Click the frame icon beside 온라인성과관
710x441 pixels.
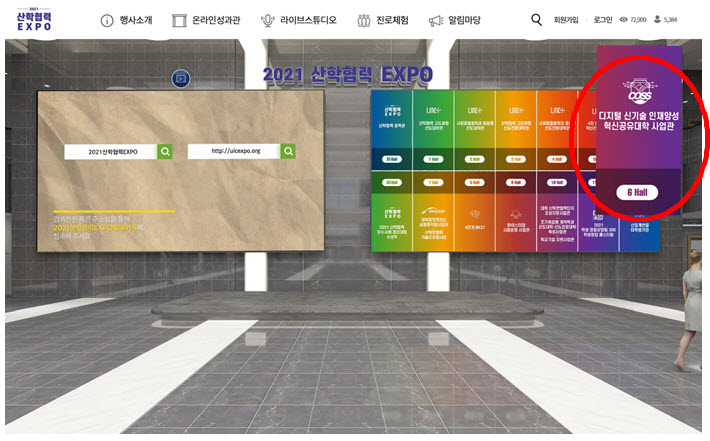[179, 20]
